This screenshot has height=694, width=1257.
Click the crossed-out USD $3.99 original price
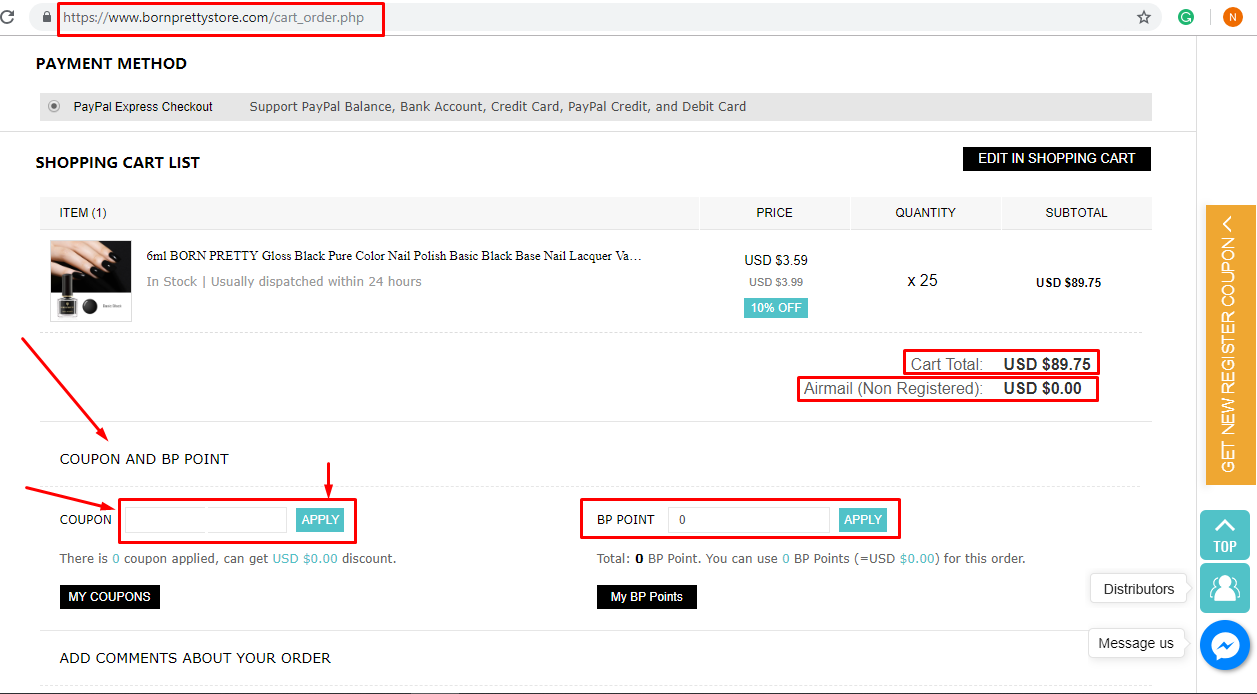(776, 282)
